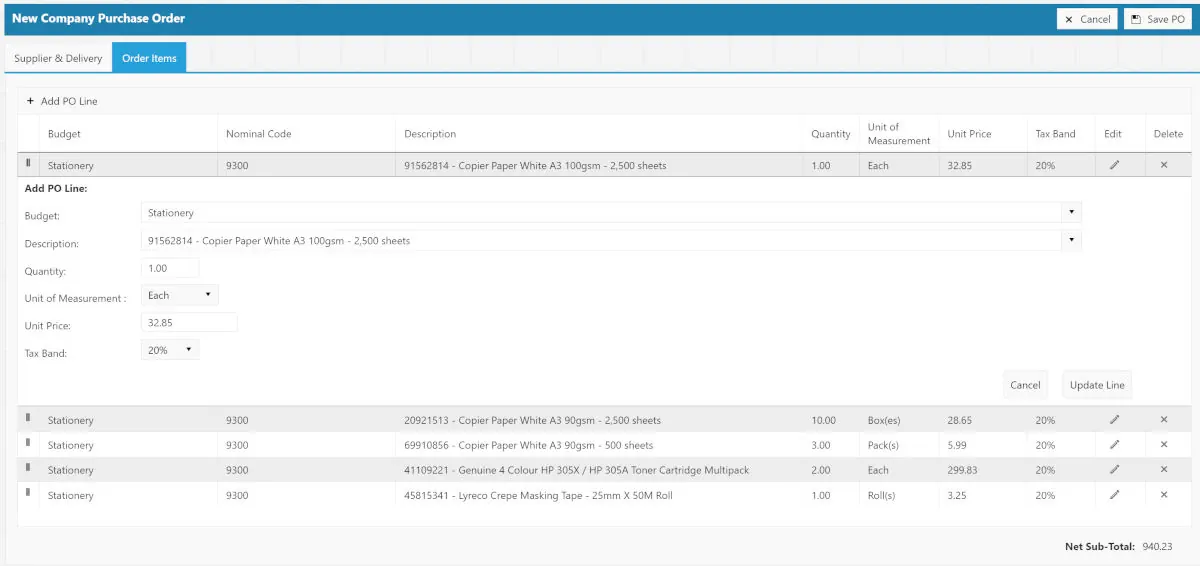The image size is (1200, 566).
Task: Click the Update Line button
Action: (1097, 385)
